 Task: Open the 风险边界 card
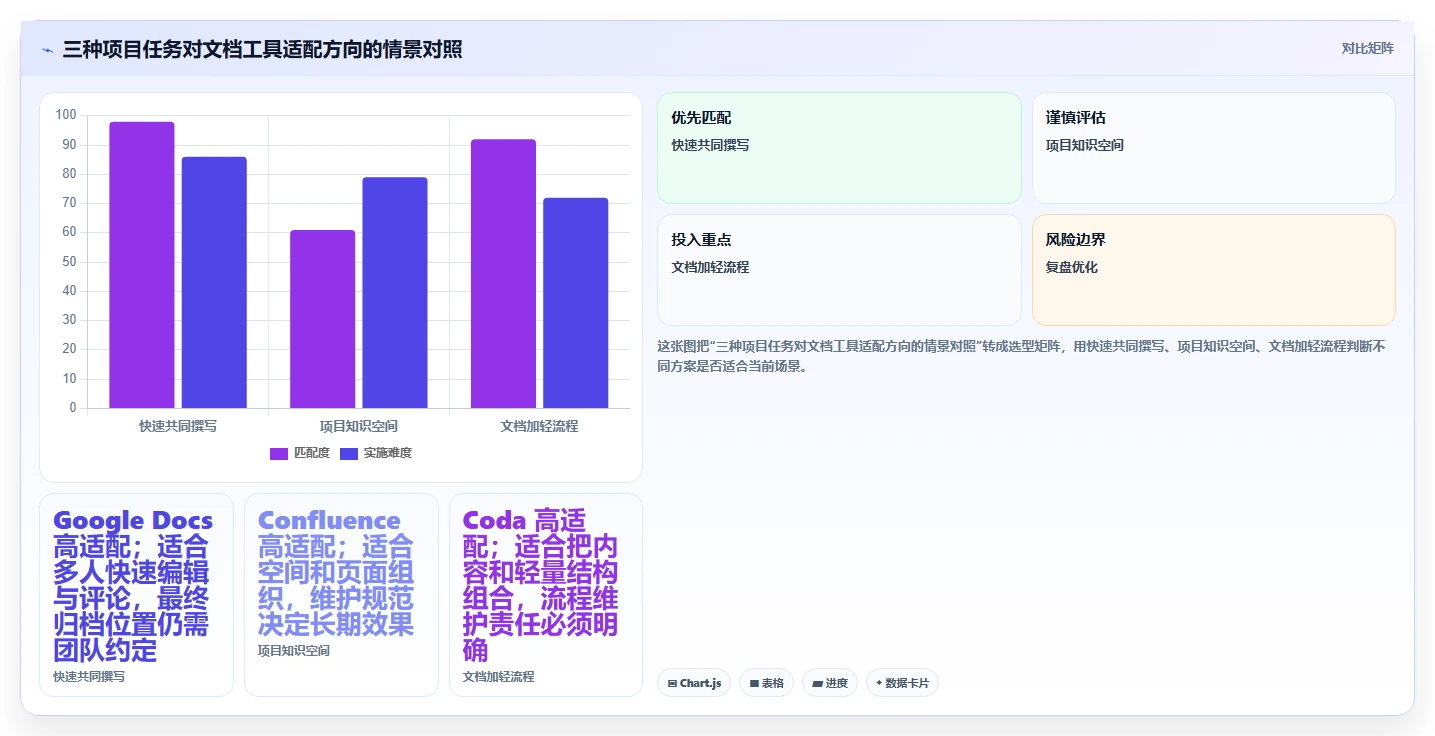(1213, 270)
